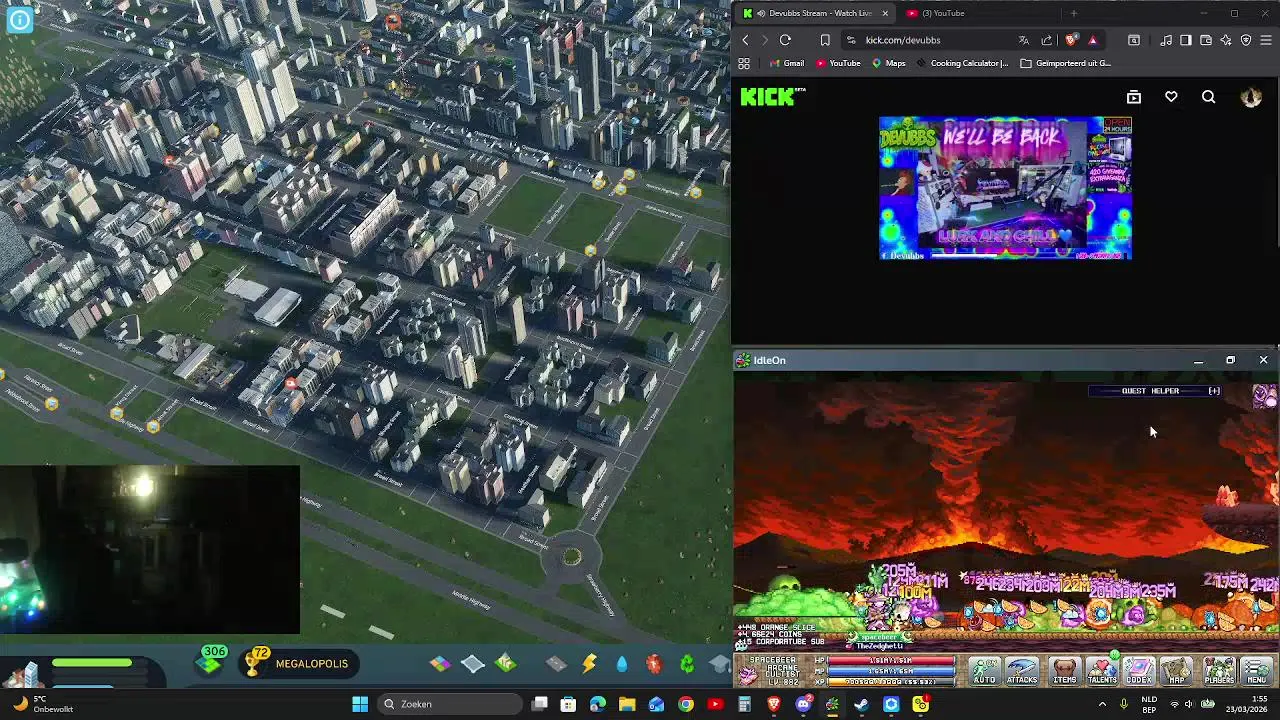Open the Brave Wallet icon
Screen dimensions: 1280x720
coord(1206,40)
